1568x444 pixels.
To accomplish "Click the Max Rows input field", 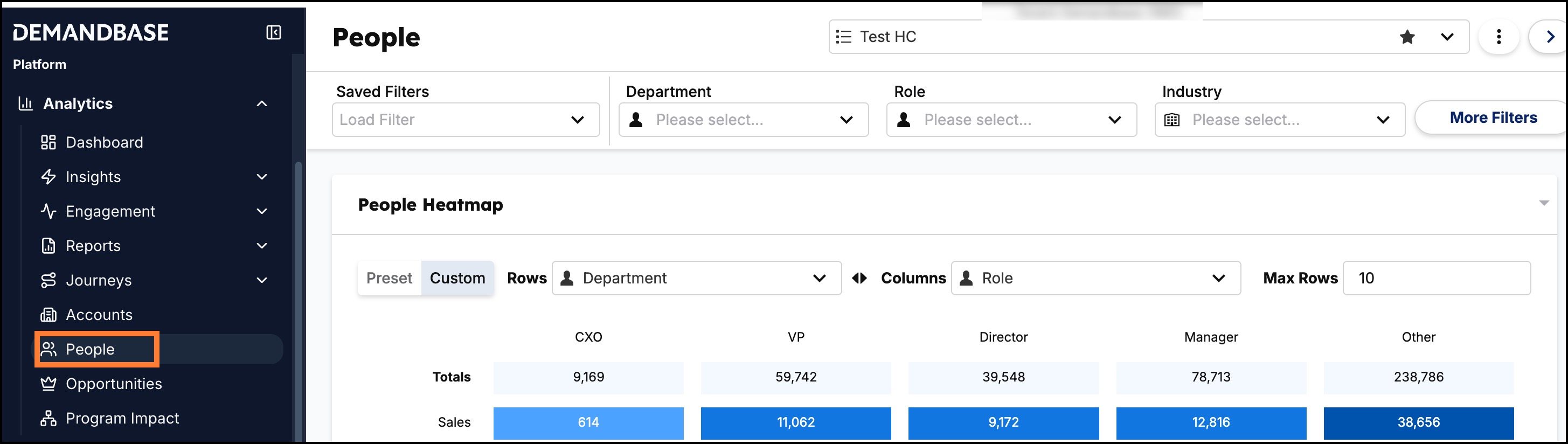I will [1436, 279].
